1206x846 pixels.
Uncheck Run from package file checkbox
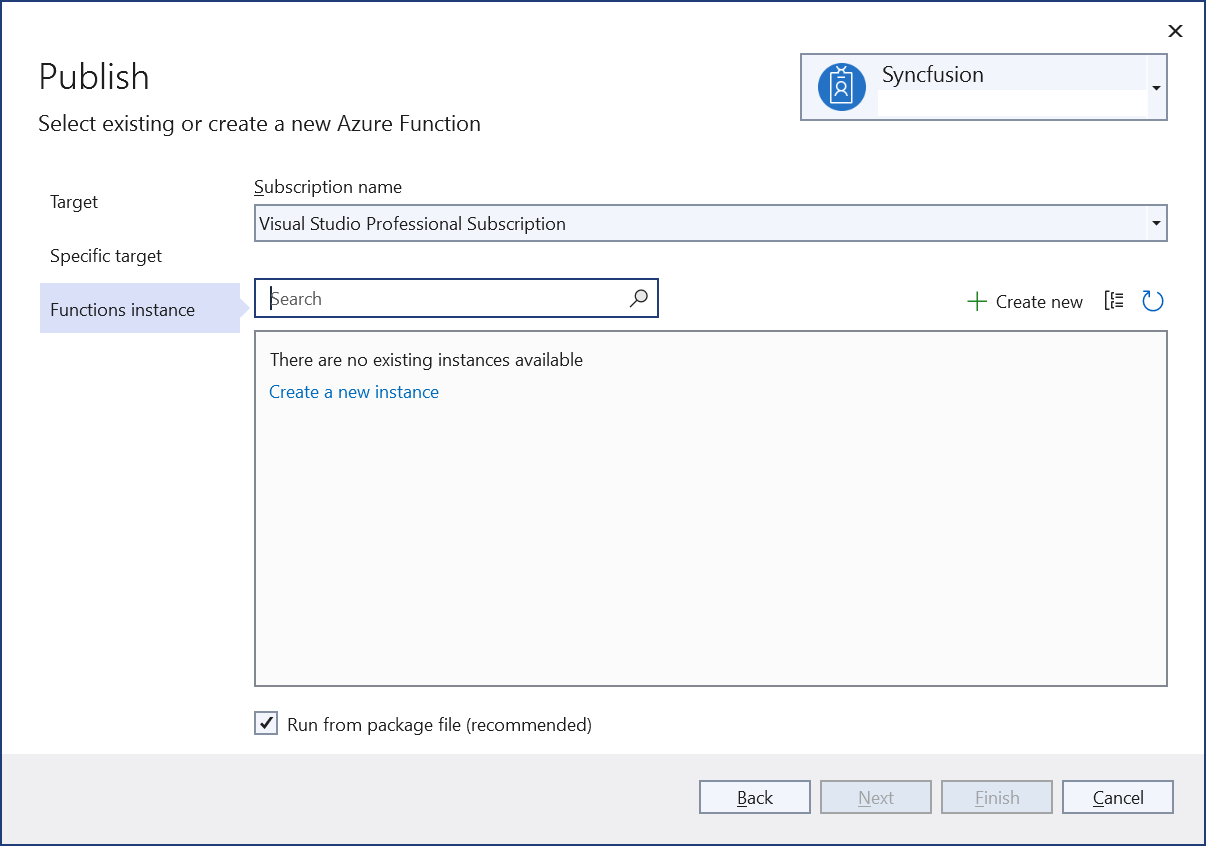tap(266, 724)
